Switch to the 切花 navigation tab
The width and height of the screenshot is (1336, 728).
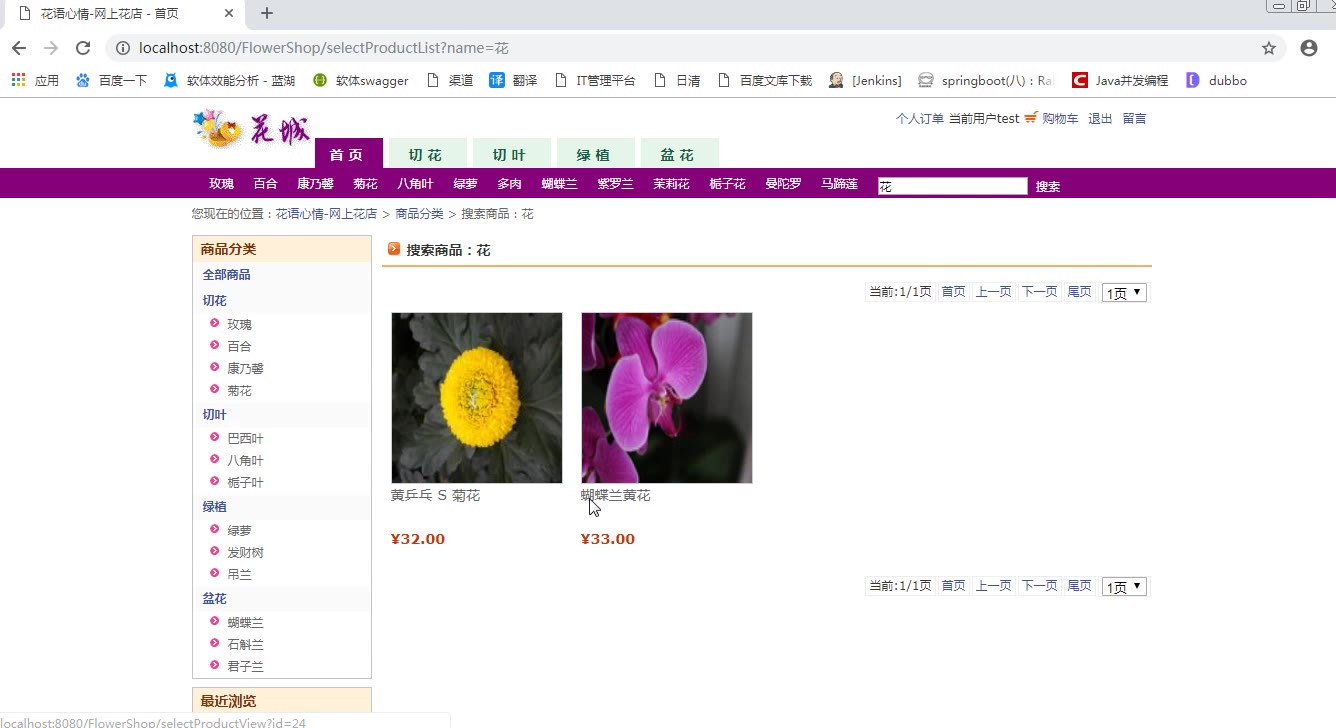point(425,154)
